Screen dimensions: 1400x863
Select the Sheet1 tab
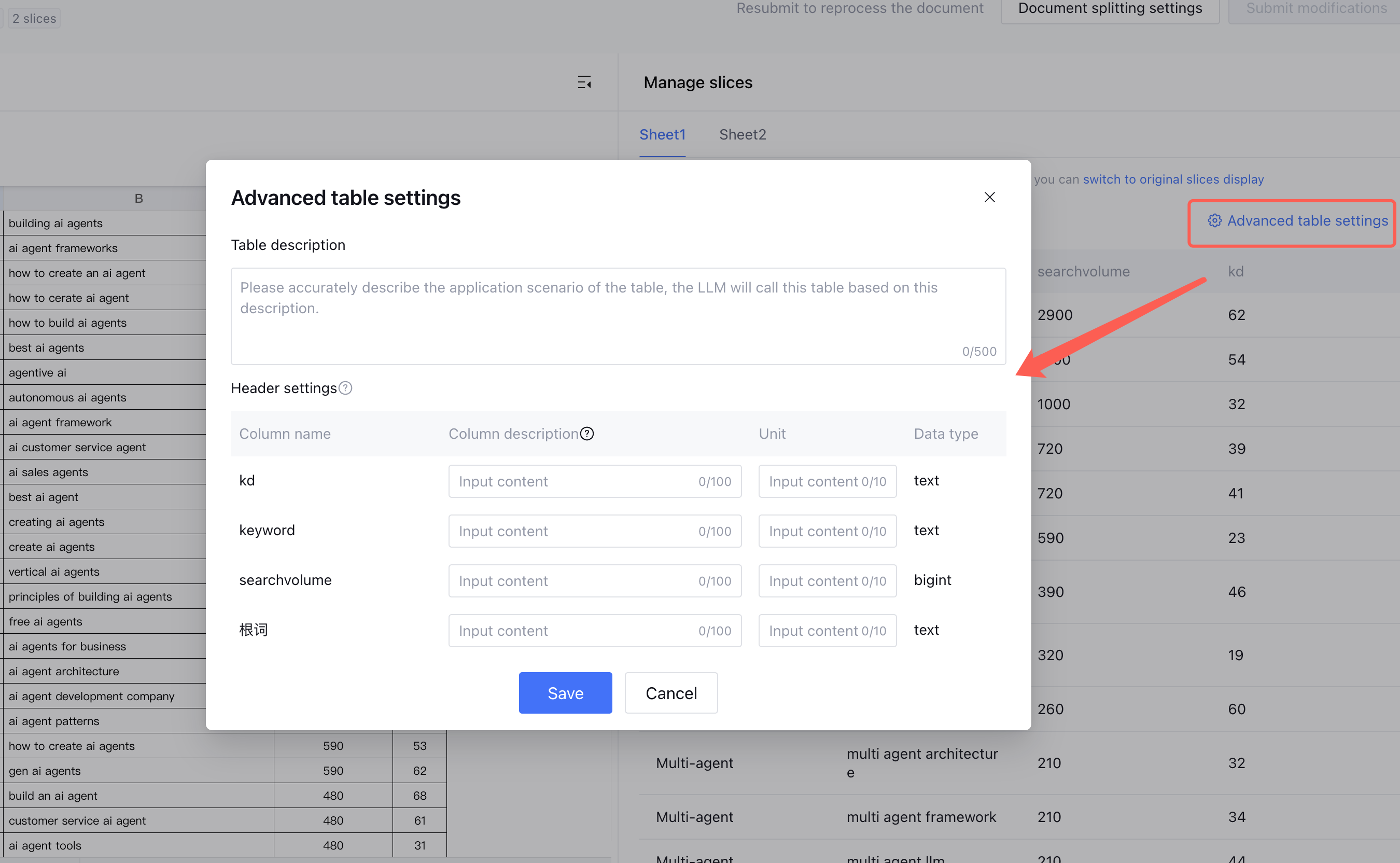tap(662, 135)
